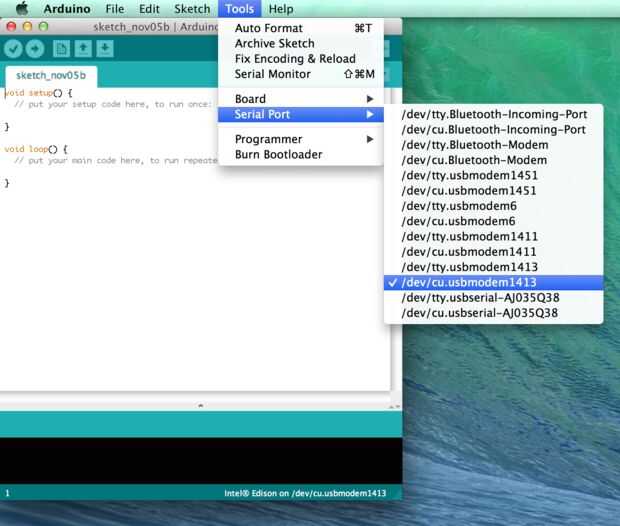Viewport: 620px width, 526px height.
Task: Select /dev/cu.usbserial-AJ035Q38 serial port
Action: [x=493, y=313]
